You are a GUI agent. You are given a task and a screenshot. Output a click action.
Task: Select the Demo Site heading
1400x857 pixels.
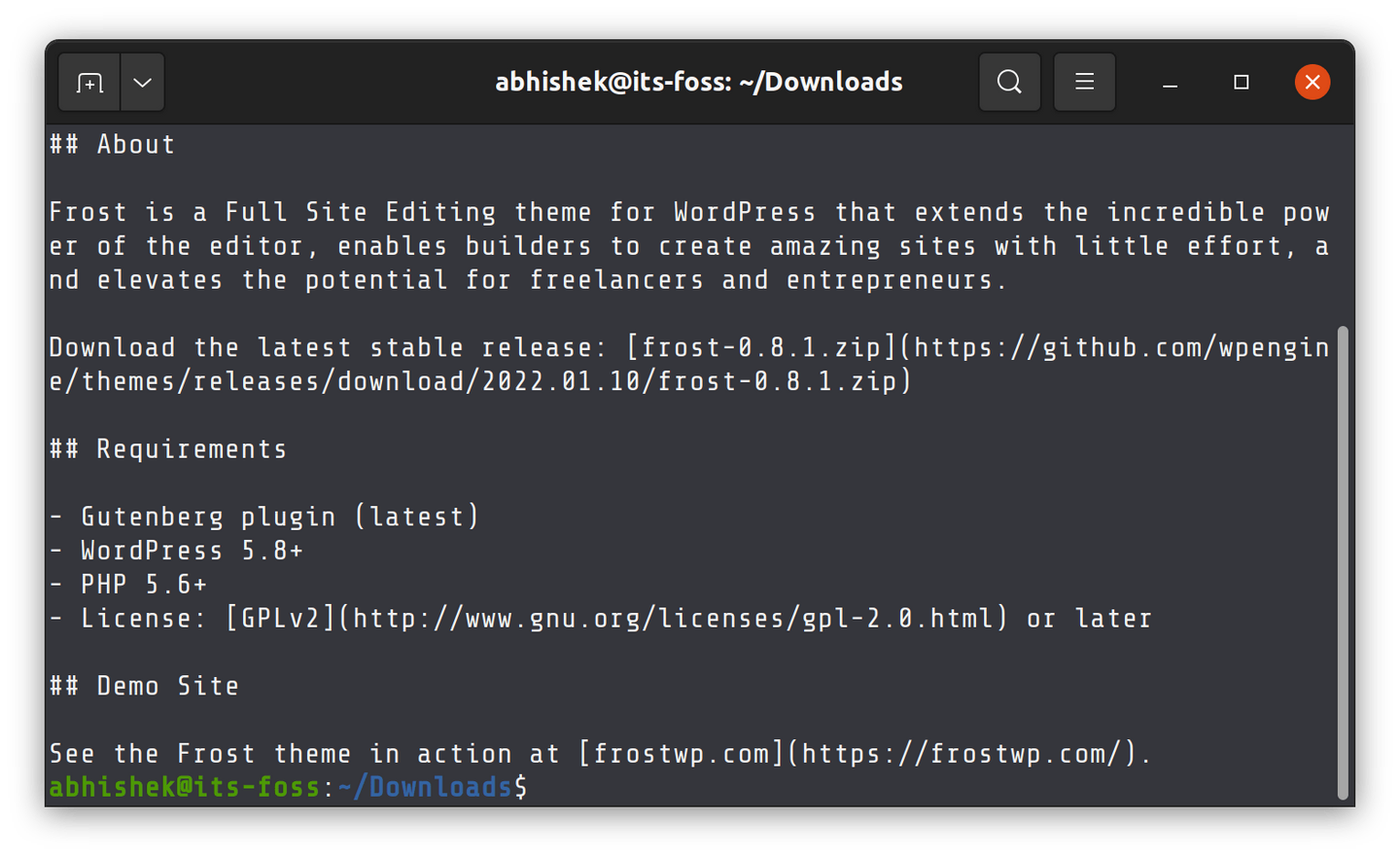144,686
